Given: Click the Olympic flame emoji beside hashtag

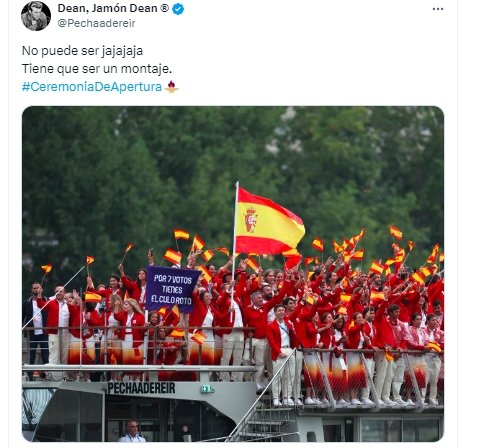Looking at the screenshot, I should (x=171, y=87).
